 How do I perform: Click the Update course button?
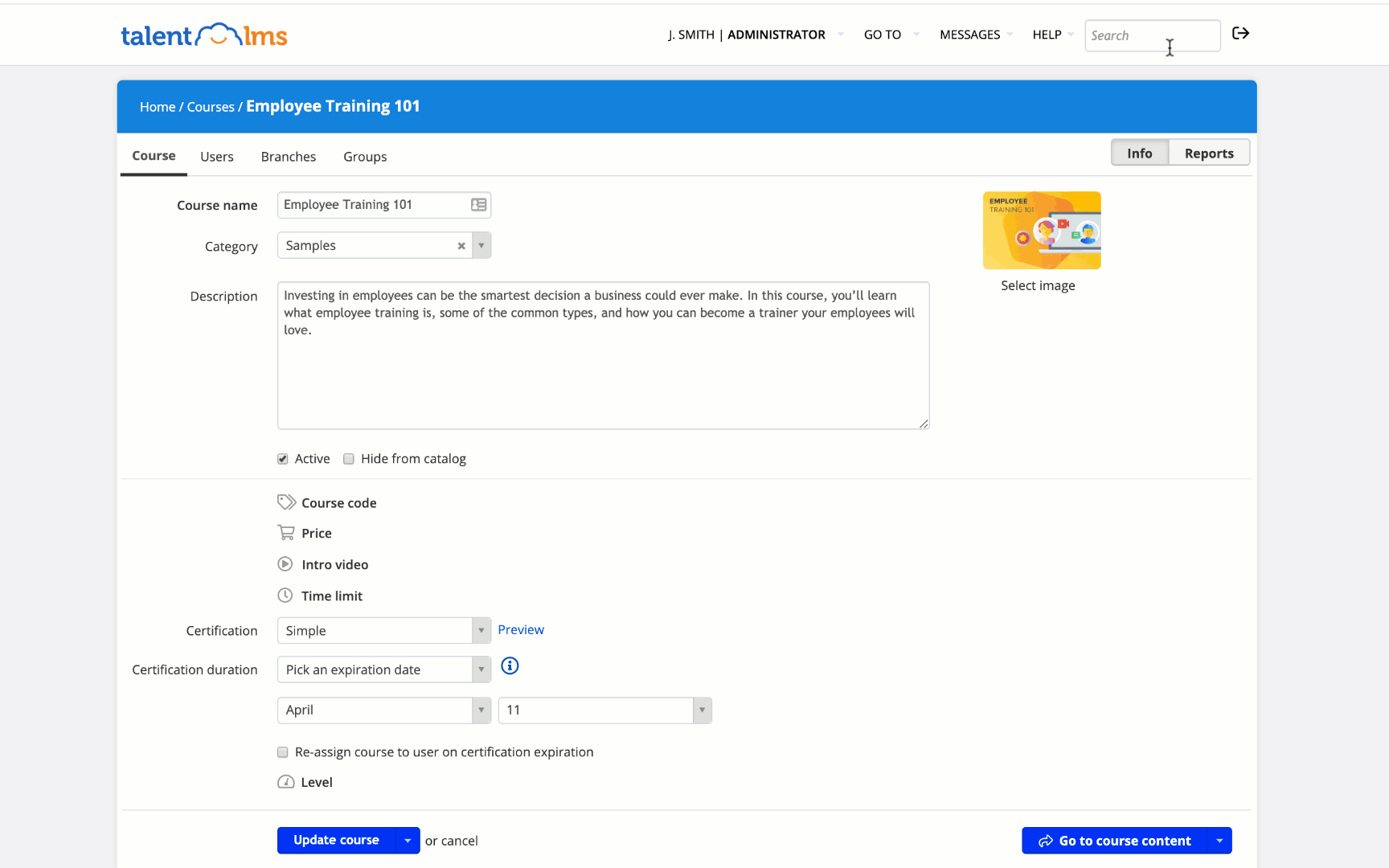tap(336, 841)
